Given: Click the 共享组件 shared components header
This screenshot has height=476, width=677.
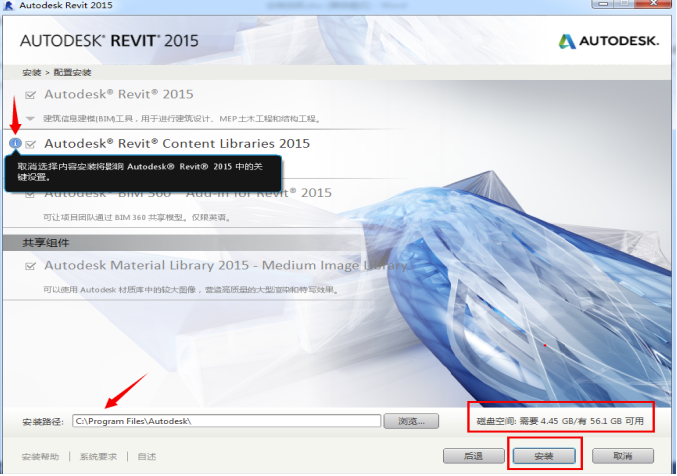Looking at the screenshot, I should coord(46,243).
